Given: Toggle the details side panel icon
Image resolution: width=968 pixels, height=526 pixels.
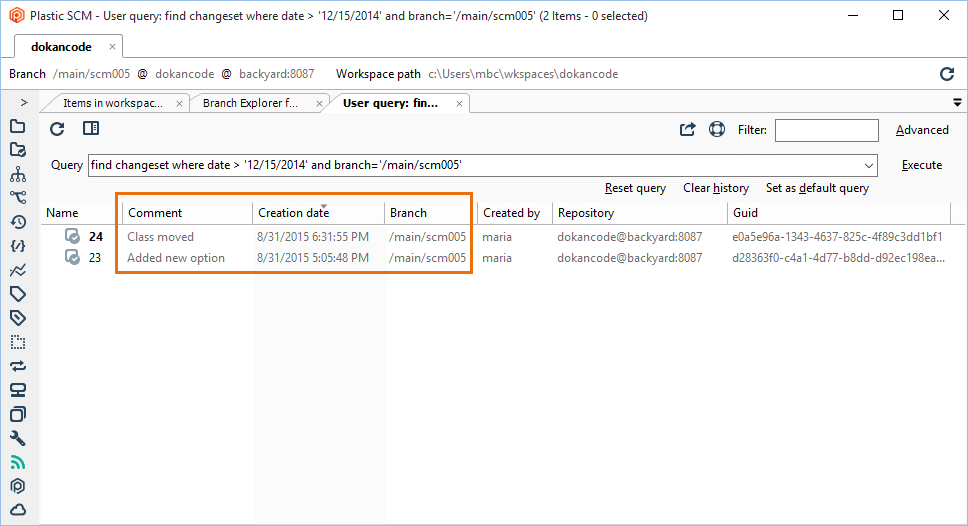Looking at the screenshot, I should point(91,129).
